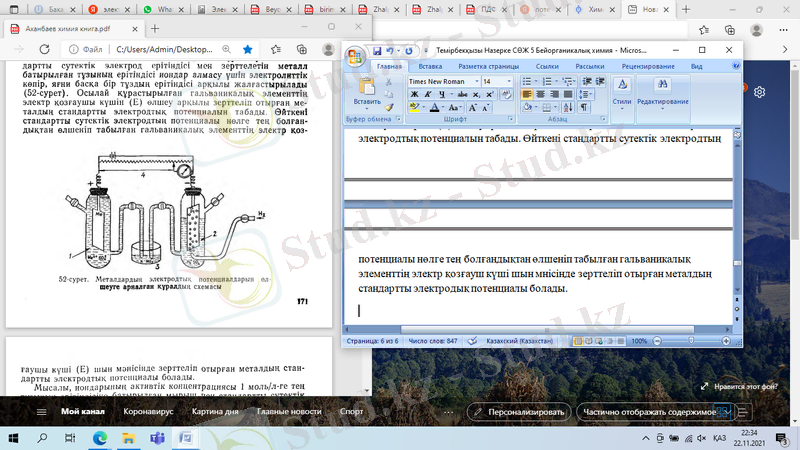This screenshot has width=800, height=450.
Task: Open the Коронавирус news link
Action: tap(149, 411)
